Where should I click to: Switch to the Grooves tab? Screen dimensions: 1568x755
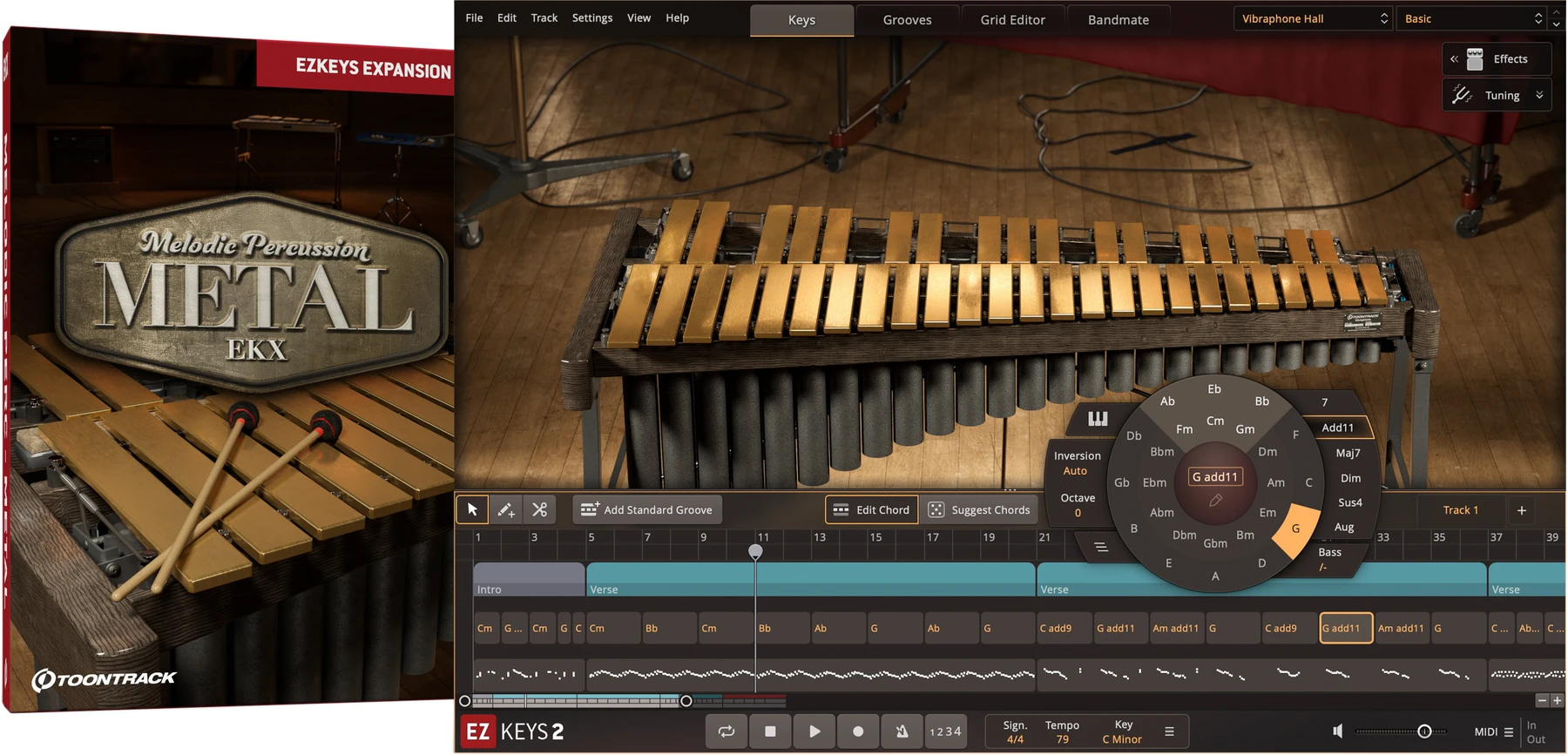pos(907,20)
